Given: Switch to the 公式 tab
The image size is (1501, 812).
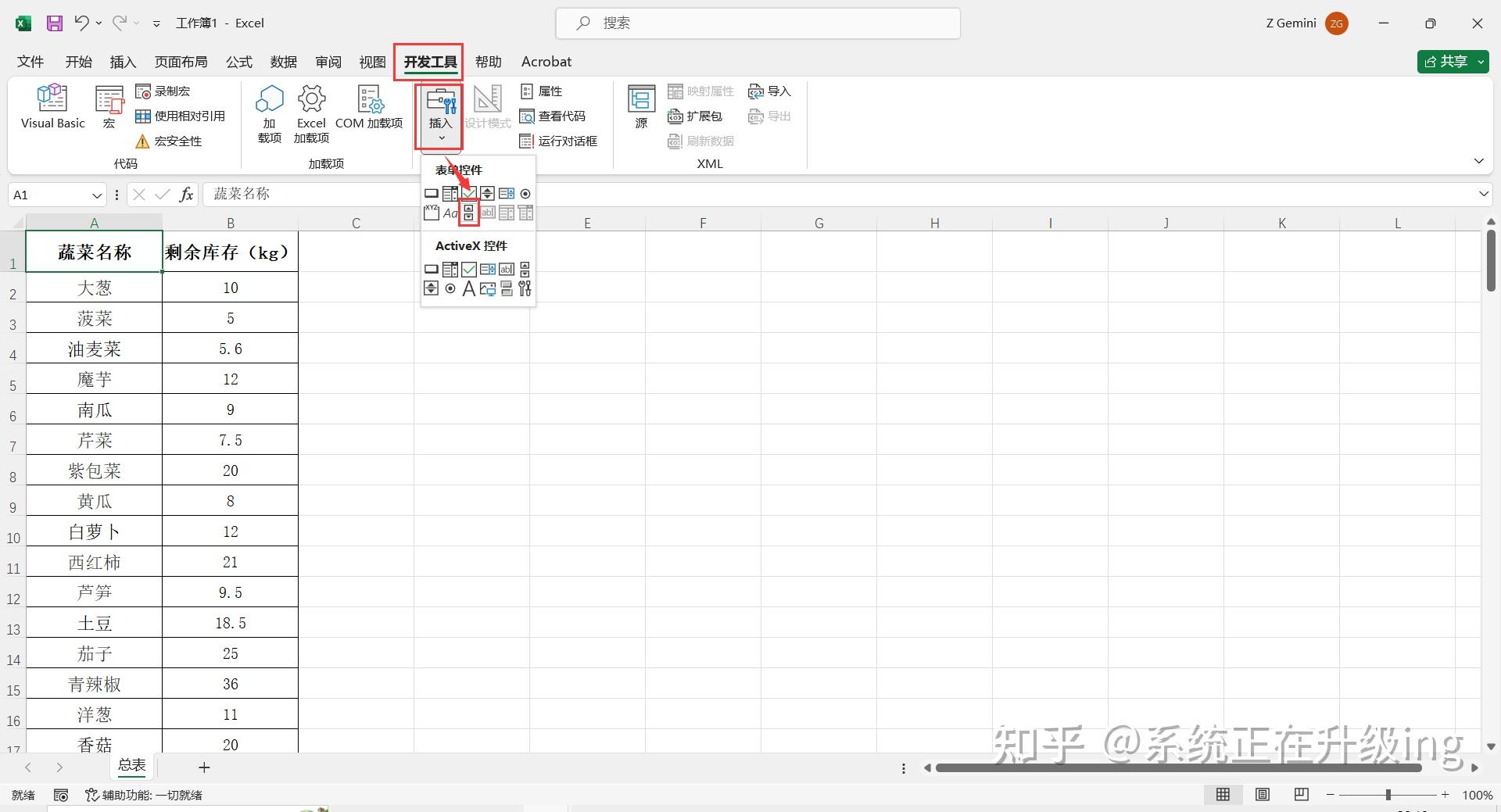Looking at the screenshot, I should (x=239, y=62).
